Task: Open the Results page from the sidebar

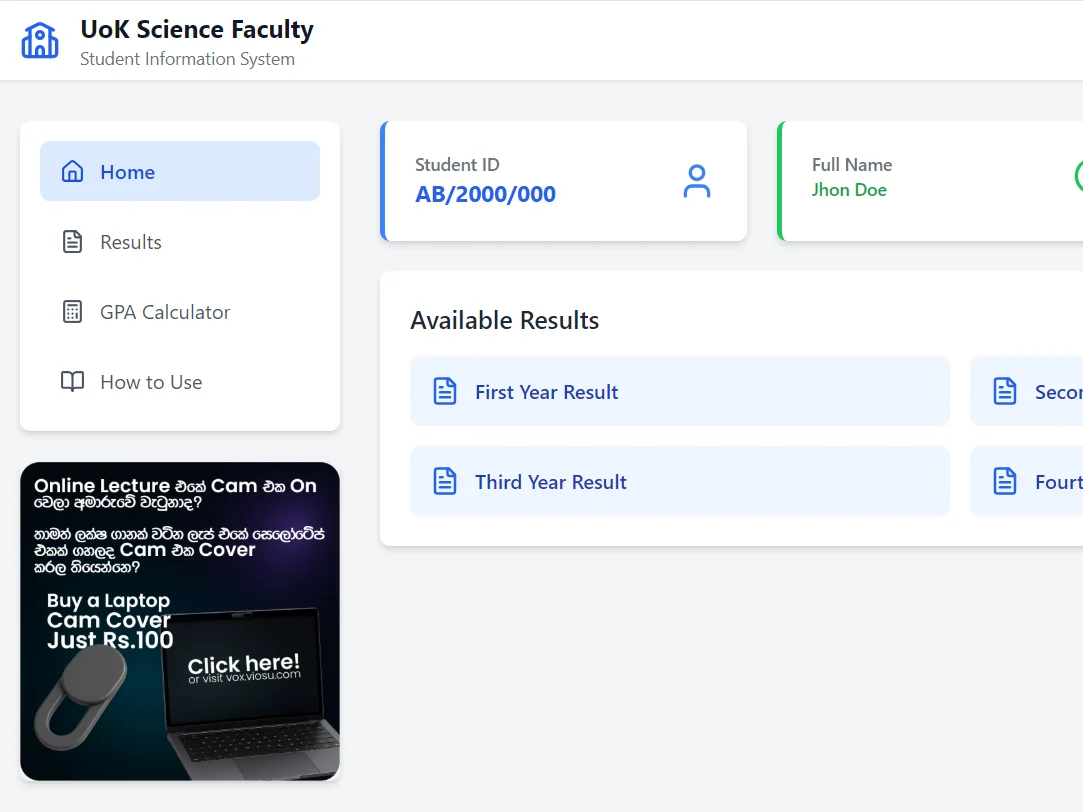Action: tap(130, 242)
